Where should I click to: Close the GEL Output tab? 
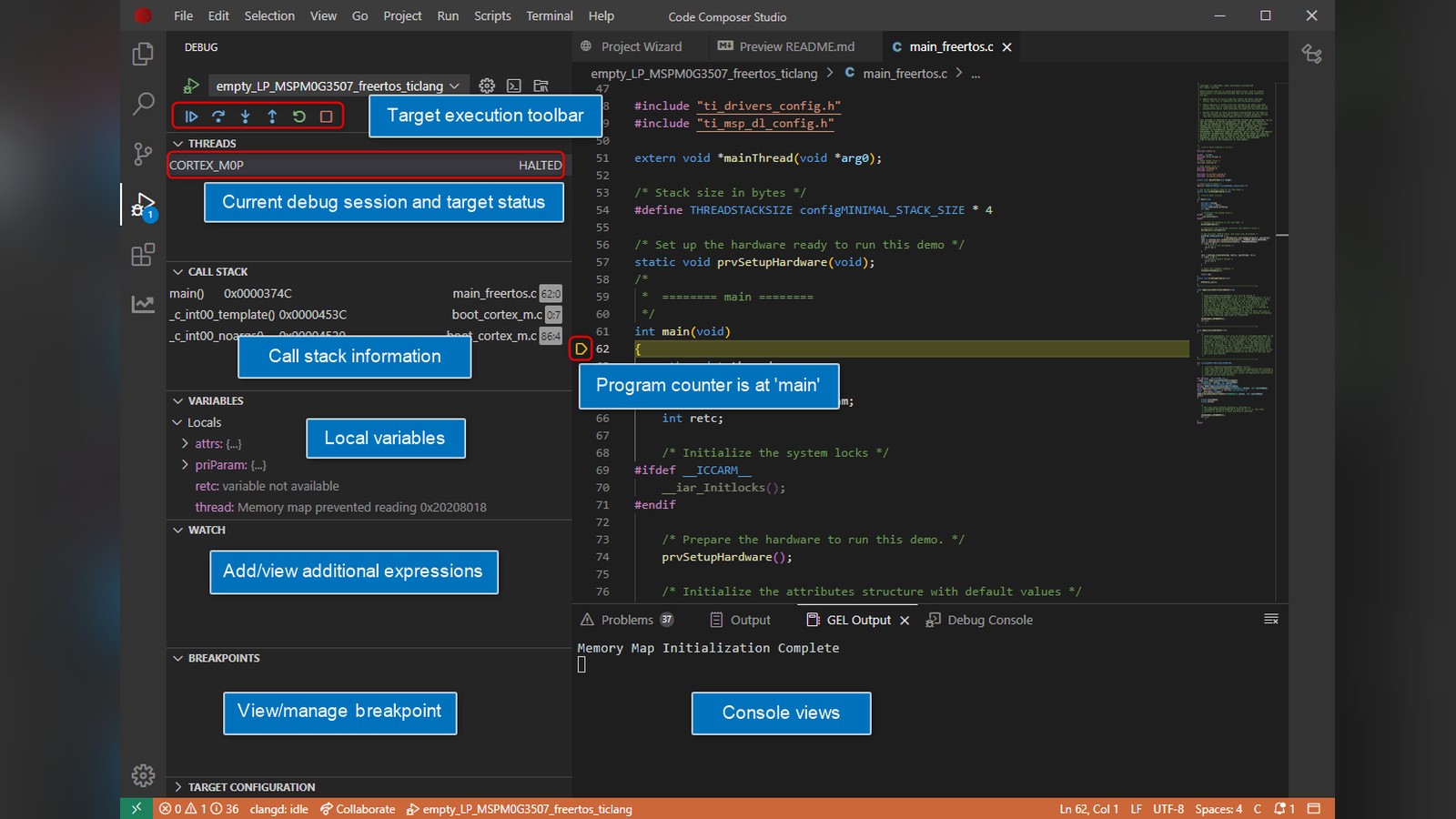coord(905,621)
